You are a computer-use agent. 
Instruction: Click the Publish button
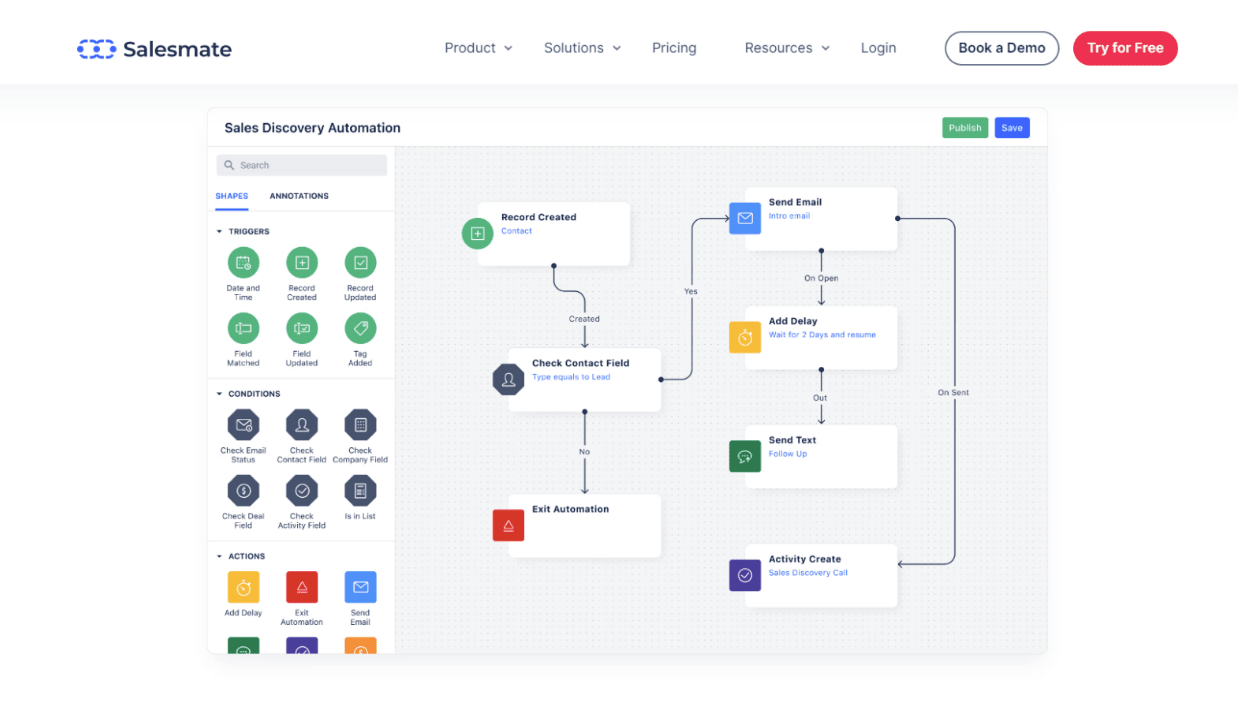pos(964,128)
